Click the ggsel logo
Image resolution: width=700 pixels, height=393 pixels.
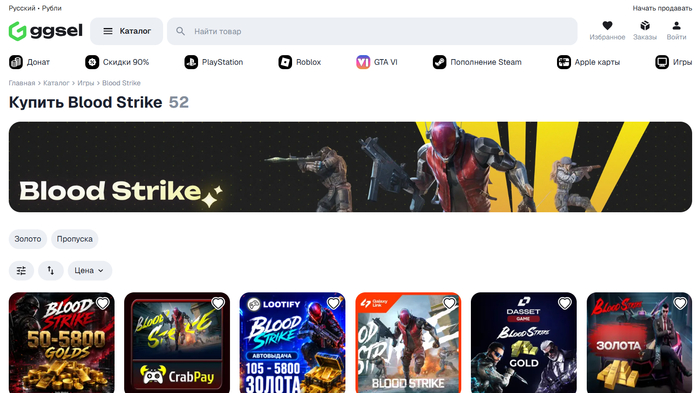pyautogui.click(x=46, y=31)
